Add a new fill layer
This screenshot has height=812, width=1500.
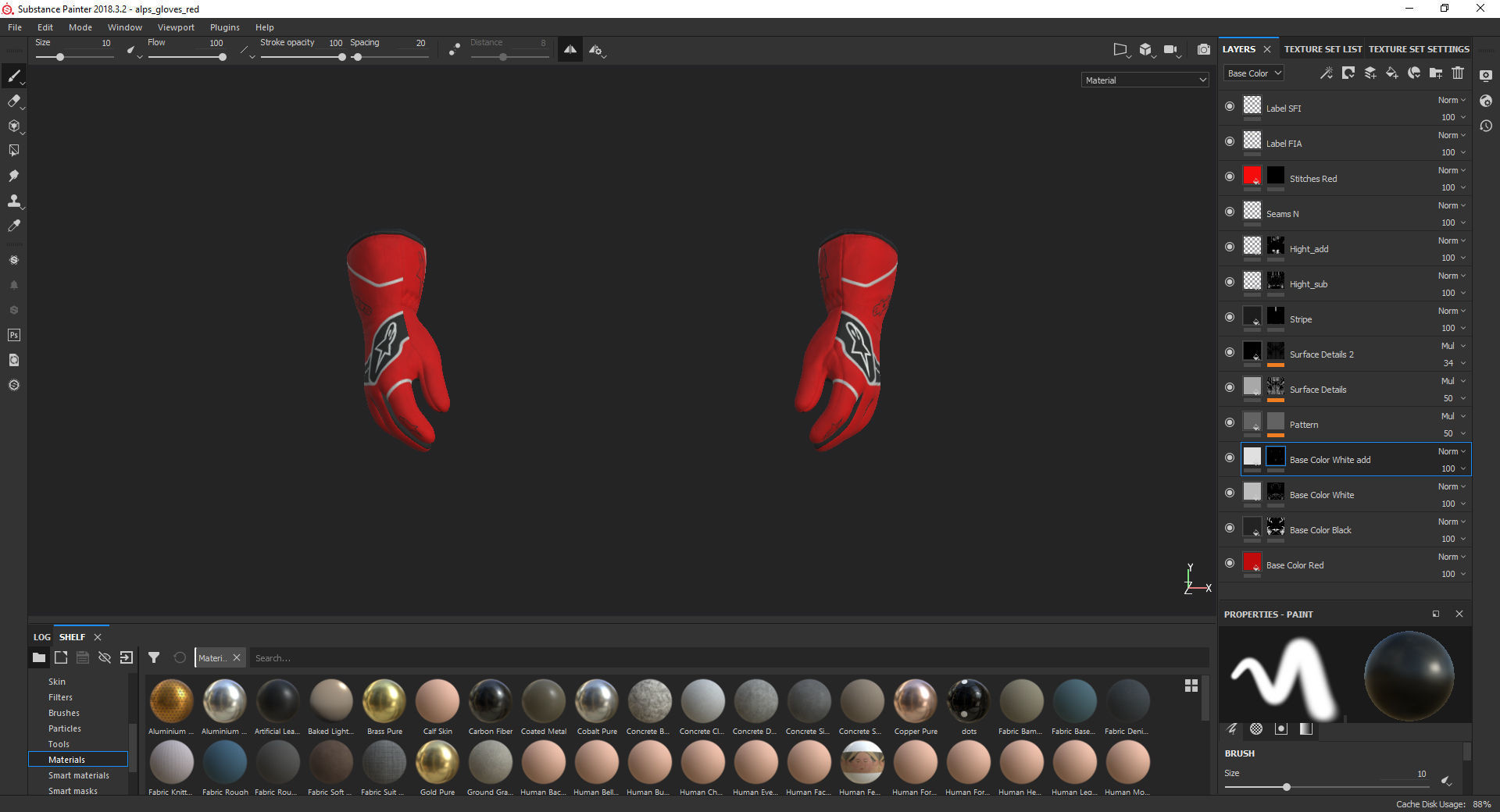1391,73
